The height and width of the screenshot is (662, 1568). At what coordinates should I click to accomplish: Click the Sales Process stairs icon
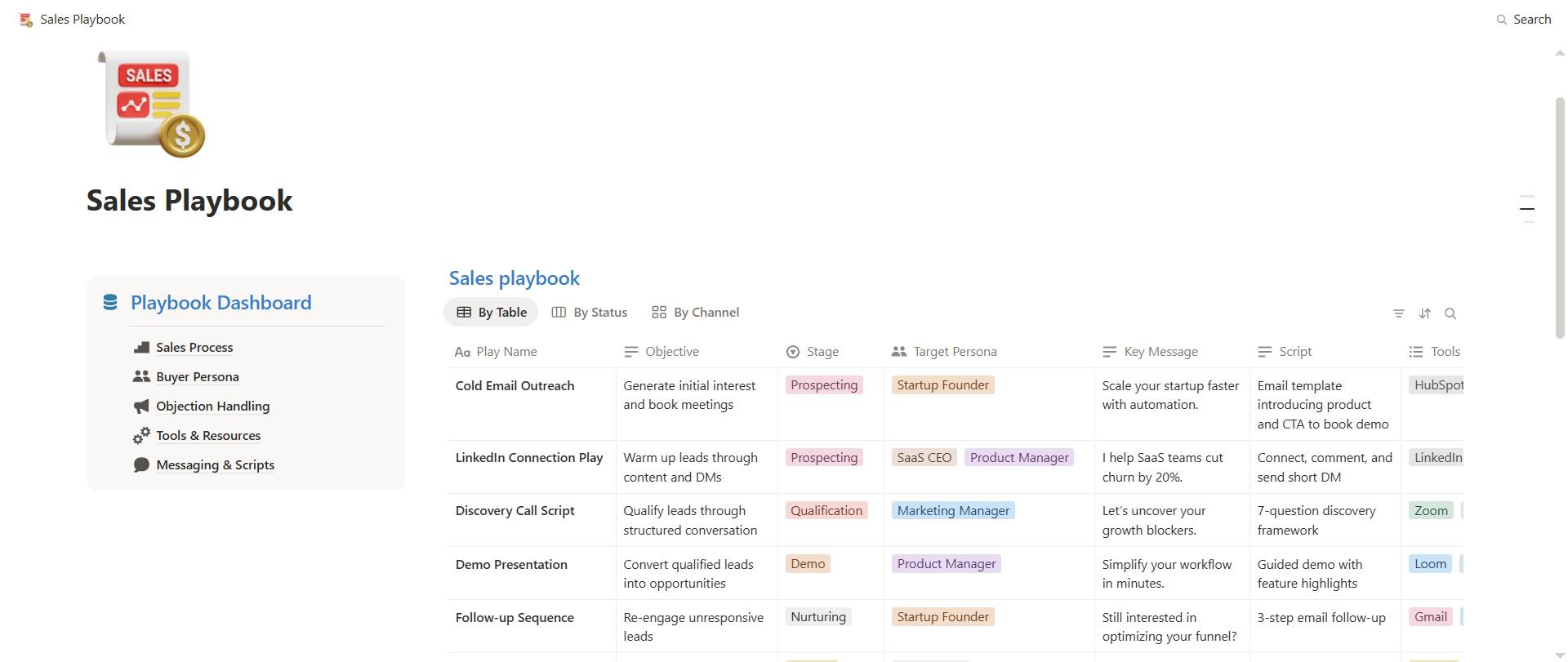pyautogui.click(x=141, y=348)
